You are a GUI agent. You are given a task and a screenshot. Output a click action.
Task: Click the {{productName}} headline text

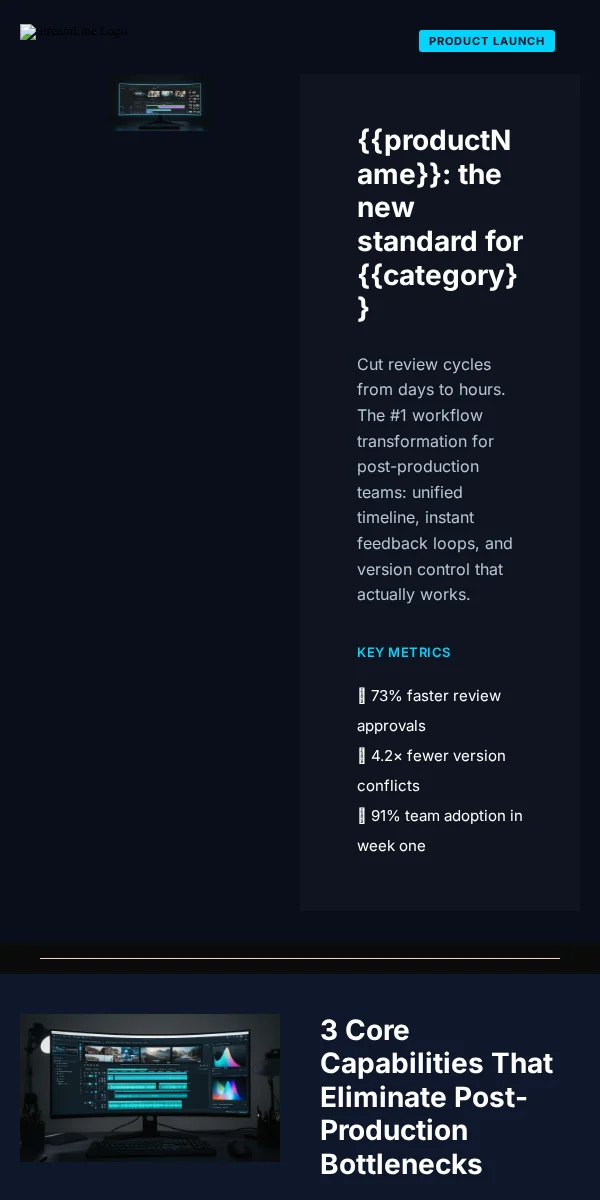(440, 224)
